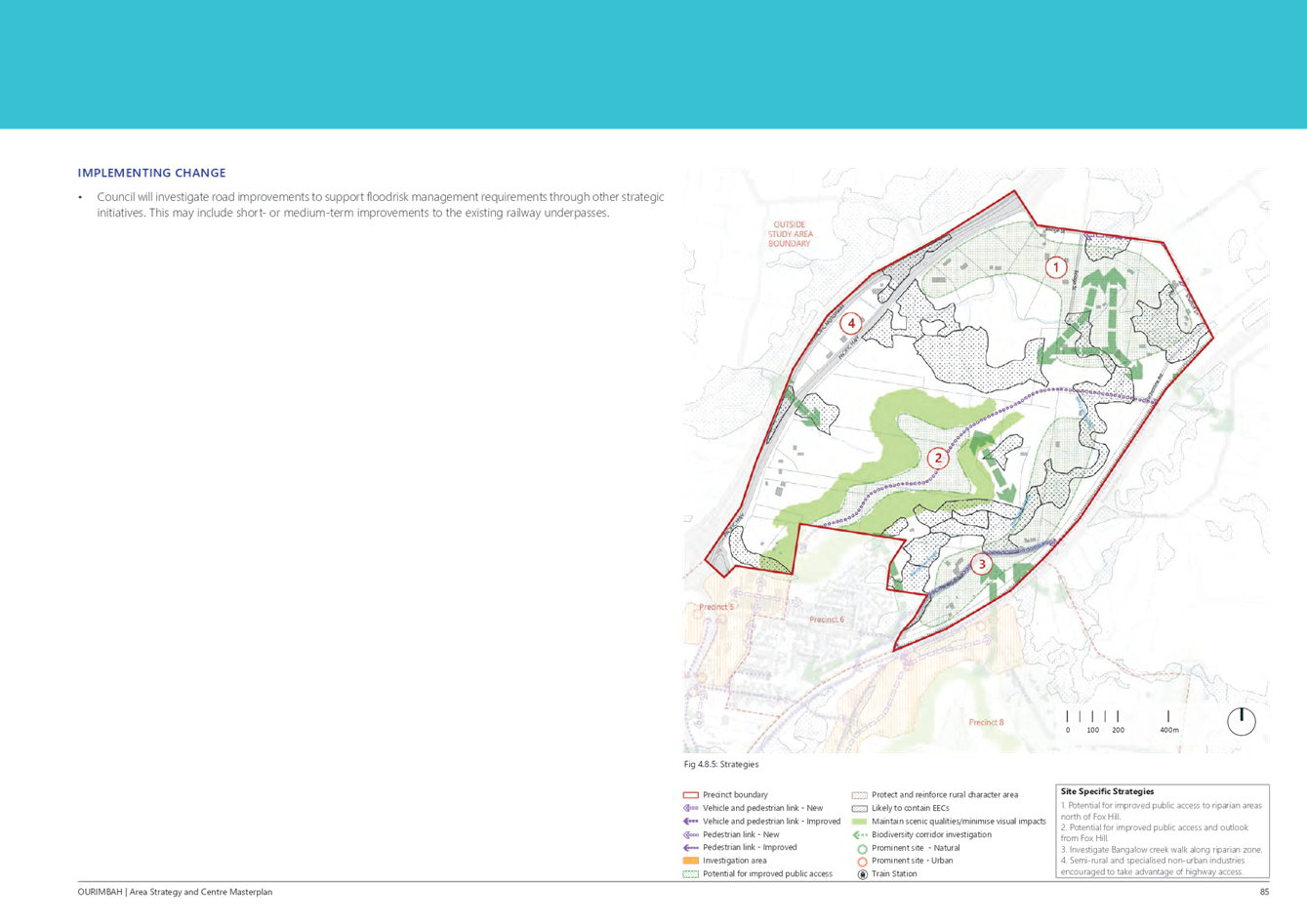The width and height of the screenshot is (1307, 924).
Task: Click the solid light green legend swatch
Action: point(860,822)
